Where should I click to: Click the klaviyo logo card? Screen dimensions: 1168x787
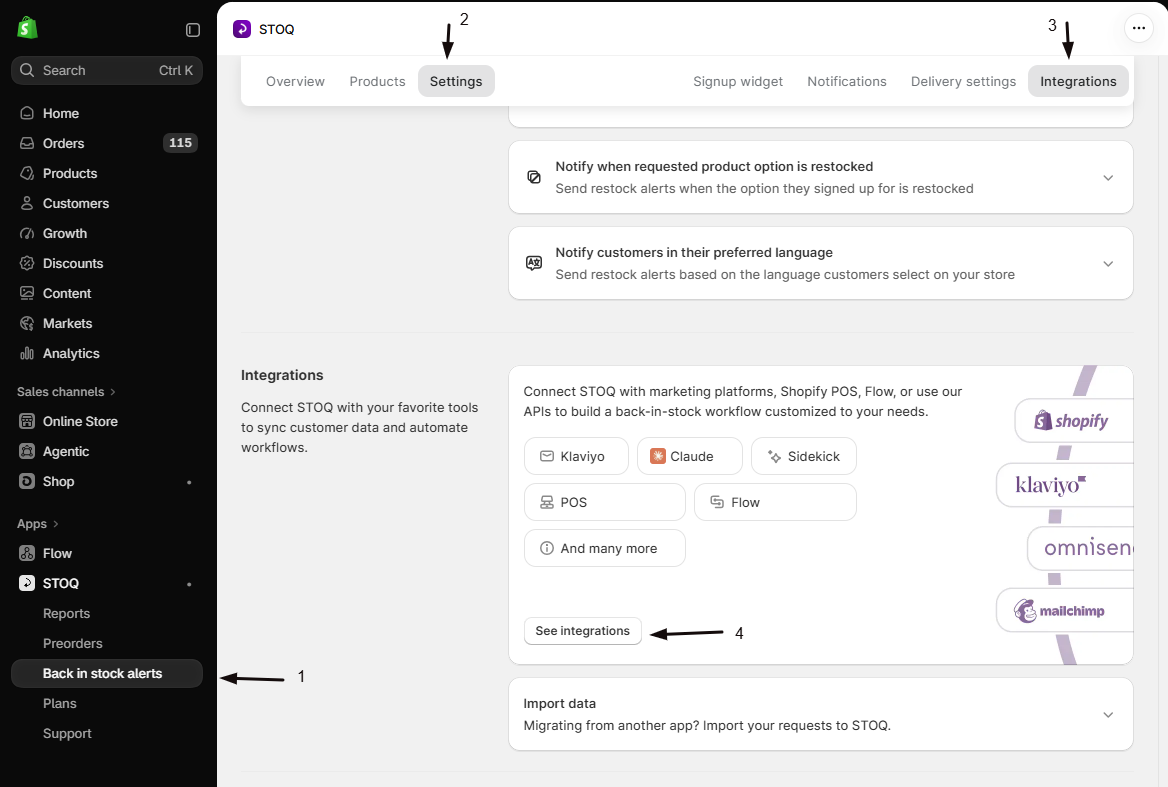point(1064,485)
